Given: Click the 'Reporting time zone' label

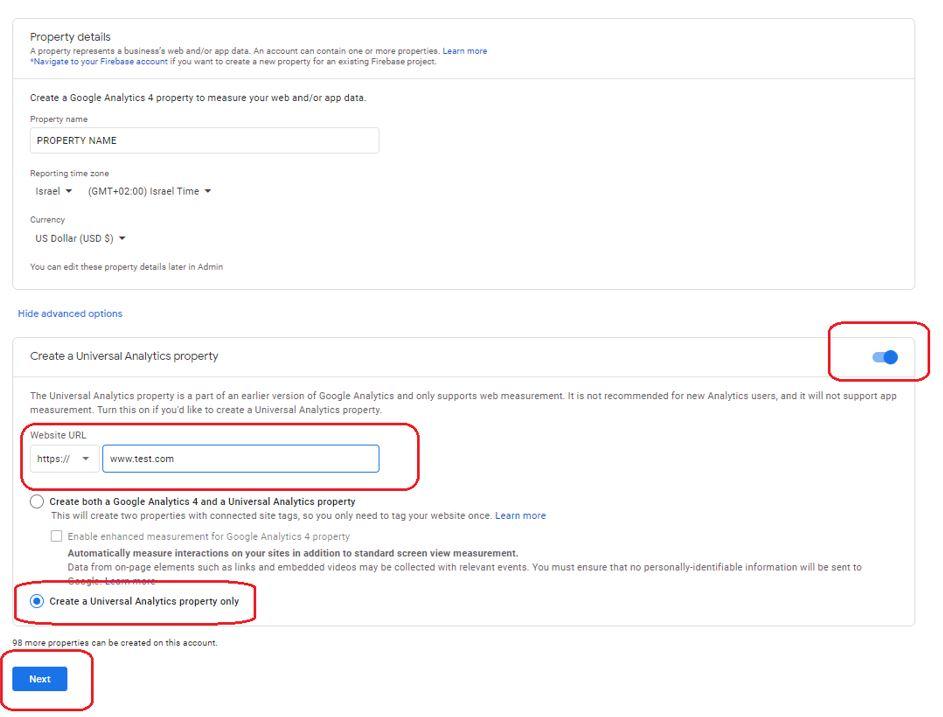Looking at the screenshot, I should (69, 173).
